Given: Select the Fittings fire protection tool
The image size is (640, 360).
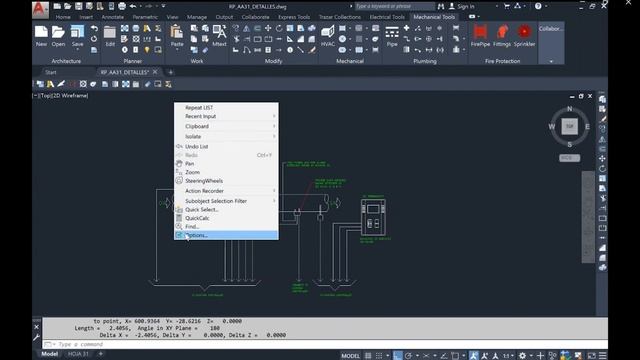Looking at the screenshot, I should 502,32.
